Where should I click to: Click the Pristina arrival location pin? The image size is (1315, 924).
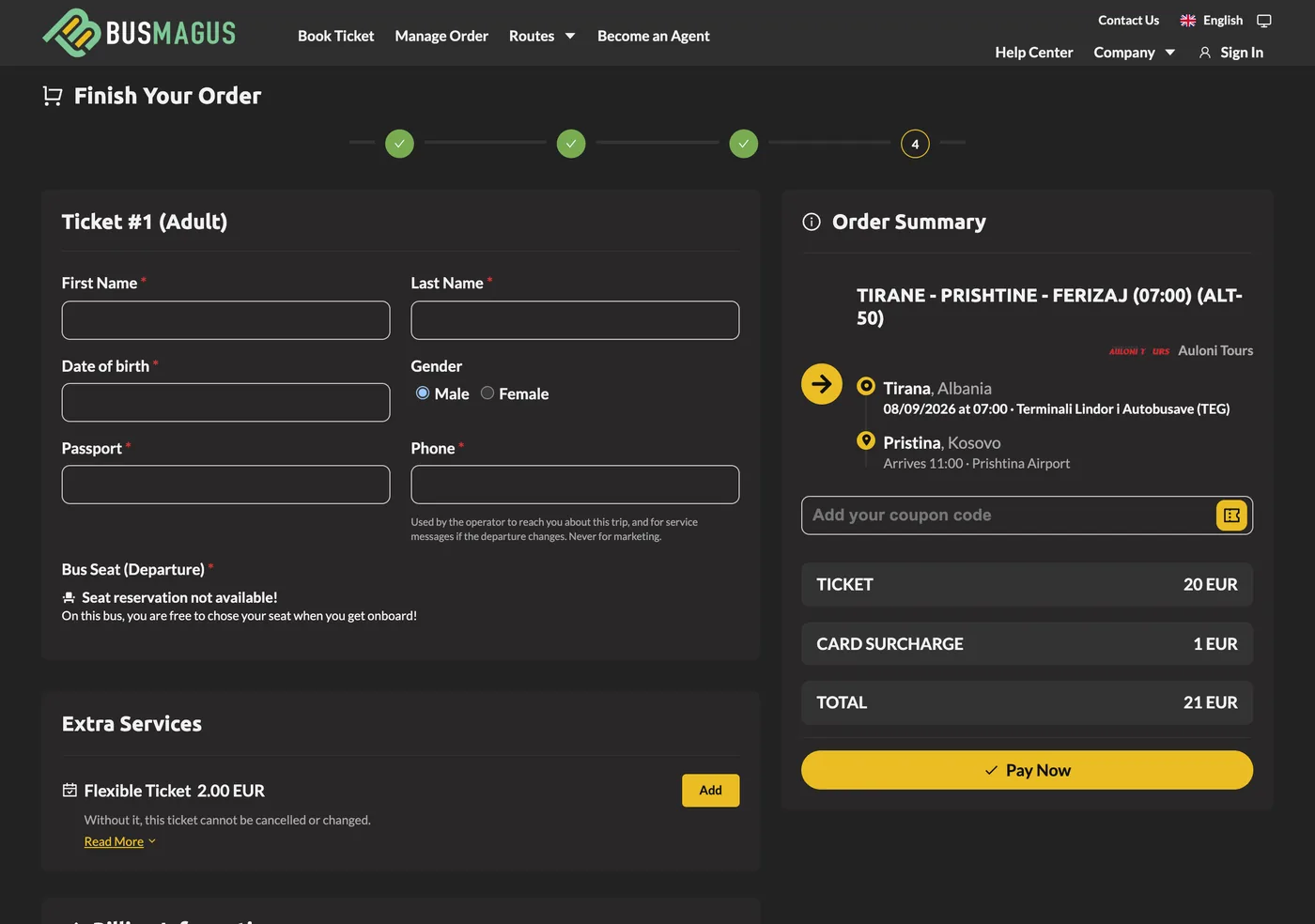(866, 440)
